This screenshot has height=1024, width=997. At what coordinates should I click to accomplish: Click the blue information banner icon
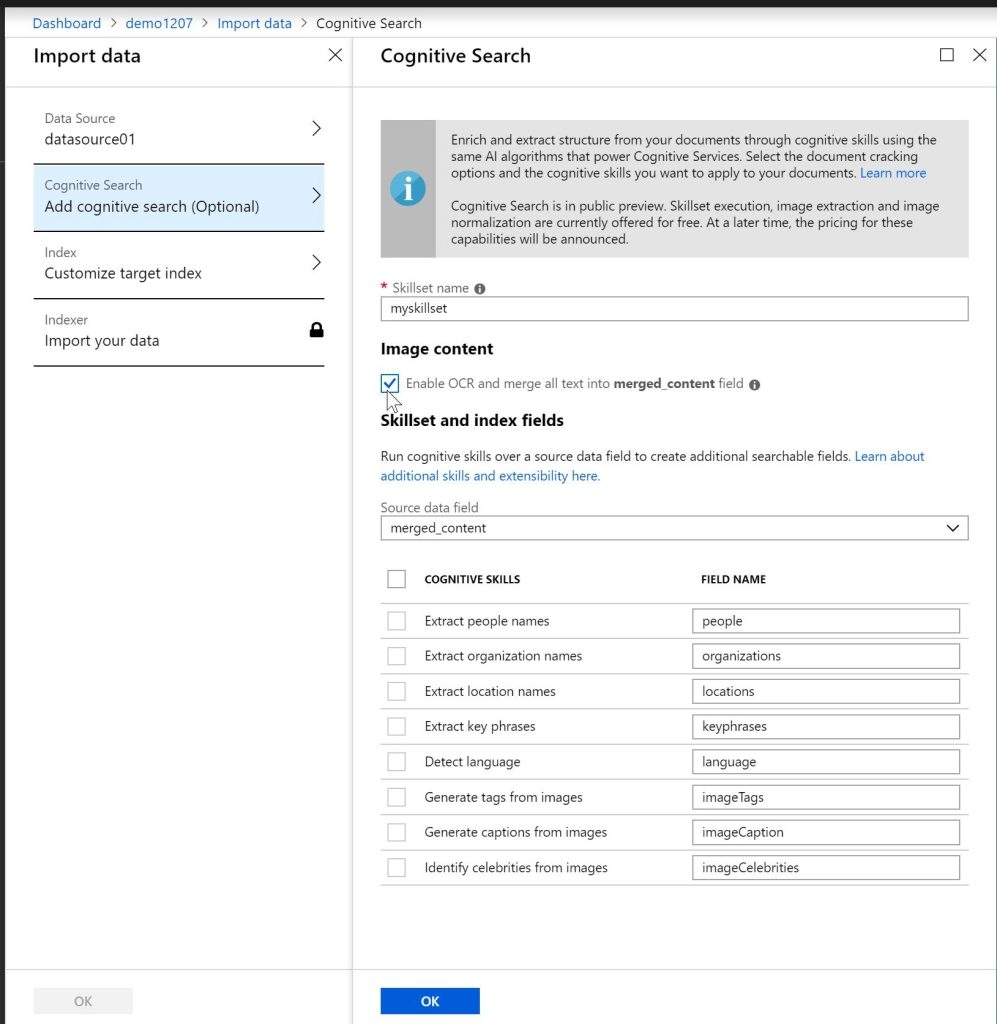(x=408, y=189)
